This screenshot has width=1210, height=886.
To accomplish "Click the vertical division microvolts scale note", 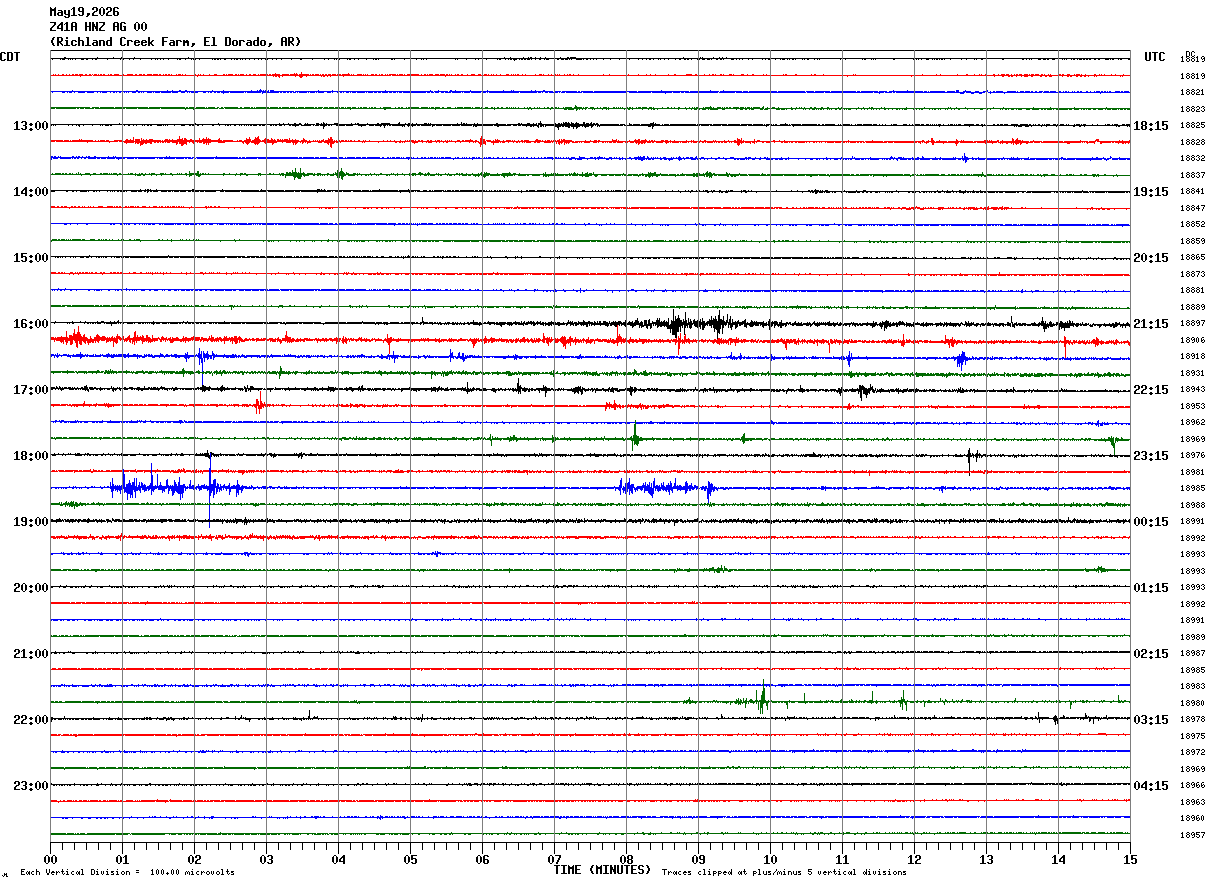I will point(127,872).
